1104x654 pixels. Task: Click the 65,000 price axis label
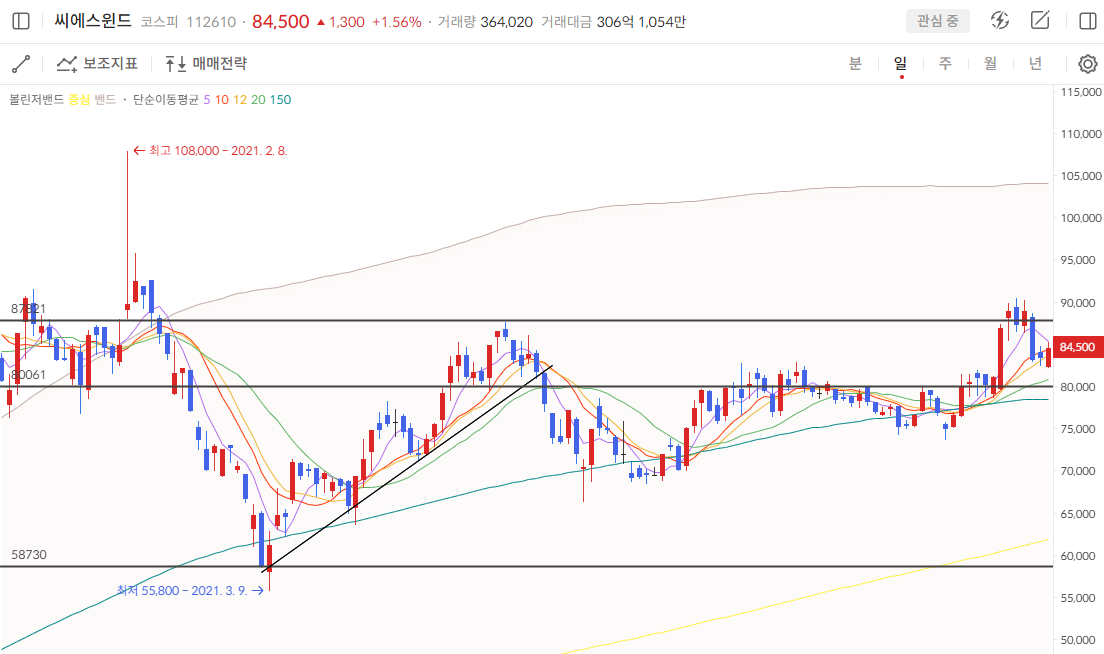click(1078, 514)
